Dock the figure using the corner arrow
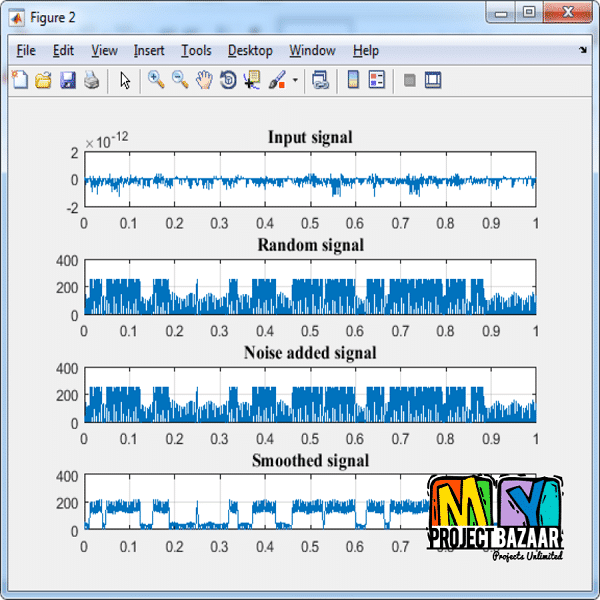 point(583,50)
